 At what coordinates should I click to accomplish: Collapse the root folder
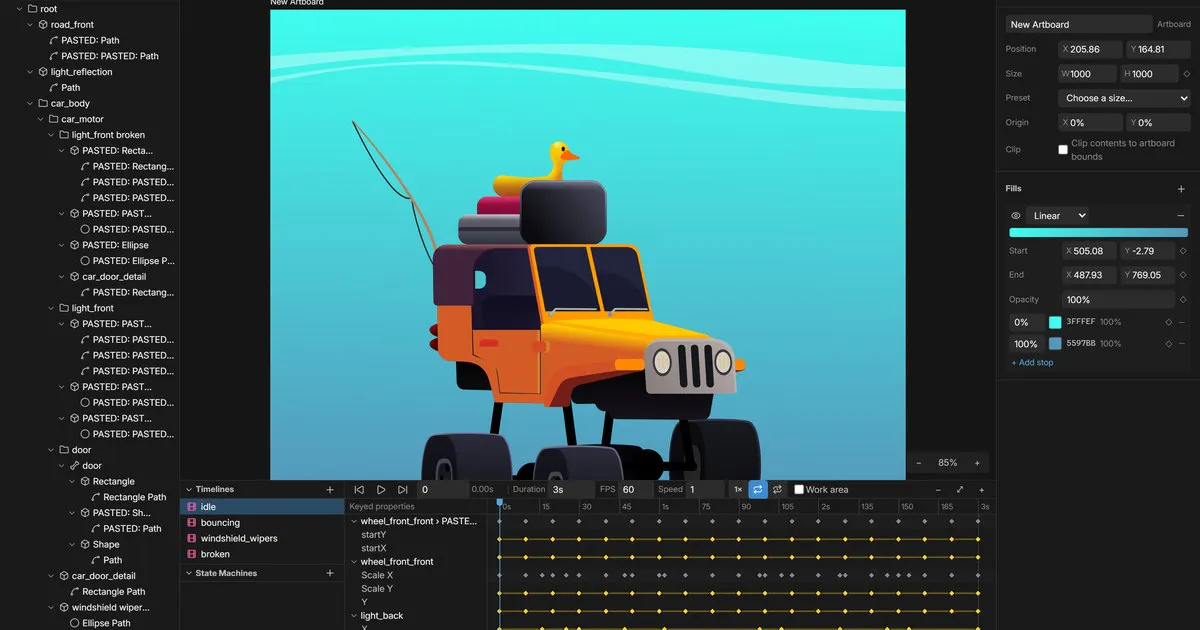(20, 9)
